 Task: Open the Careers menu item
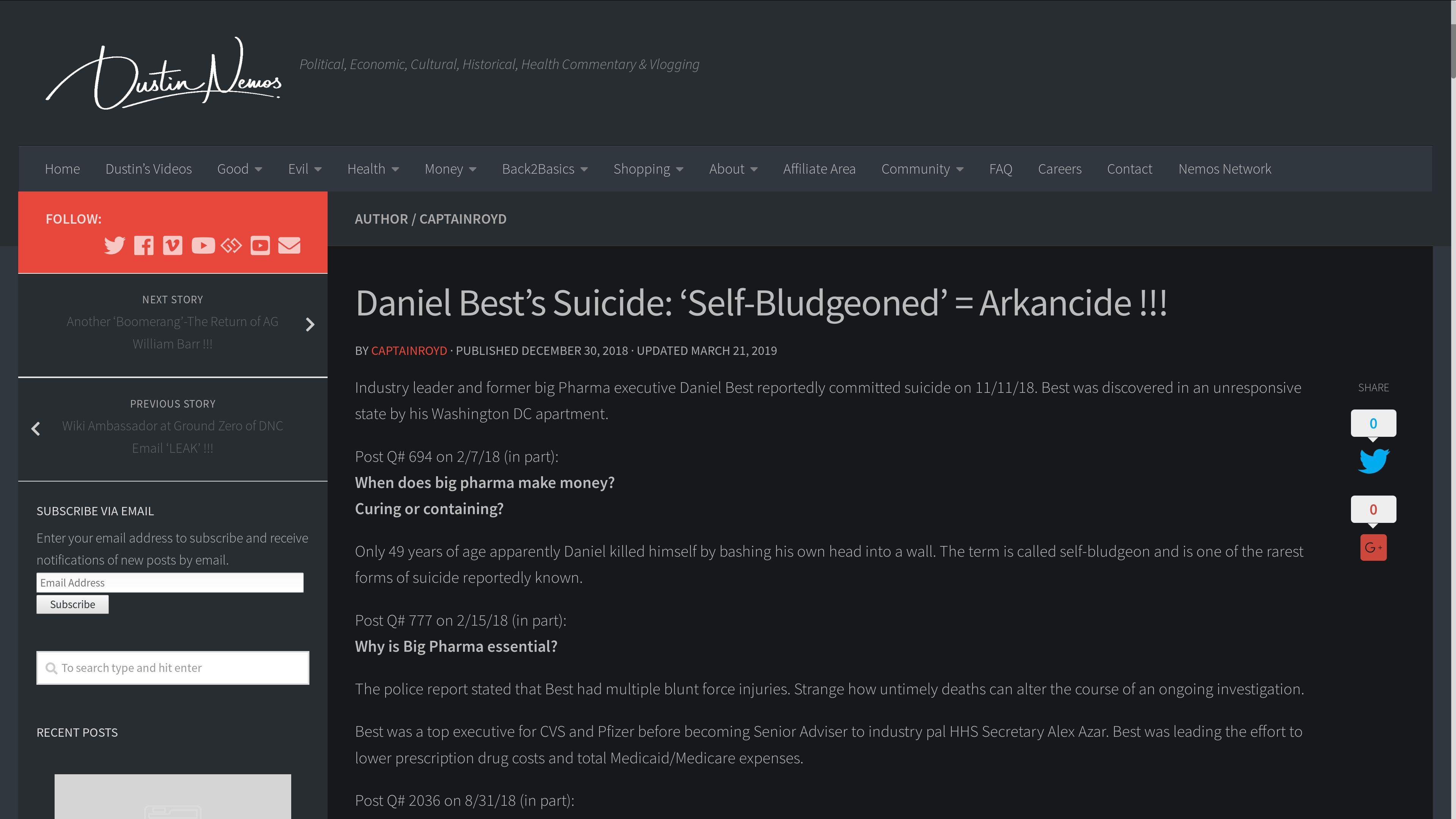pyautogui.click(x=1060, y=169)
